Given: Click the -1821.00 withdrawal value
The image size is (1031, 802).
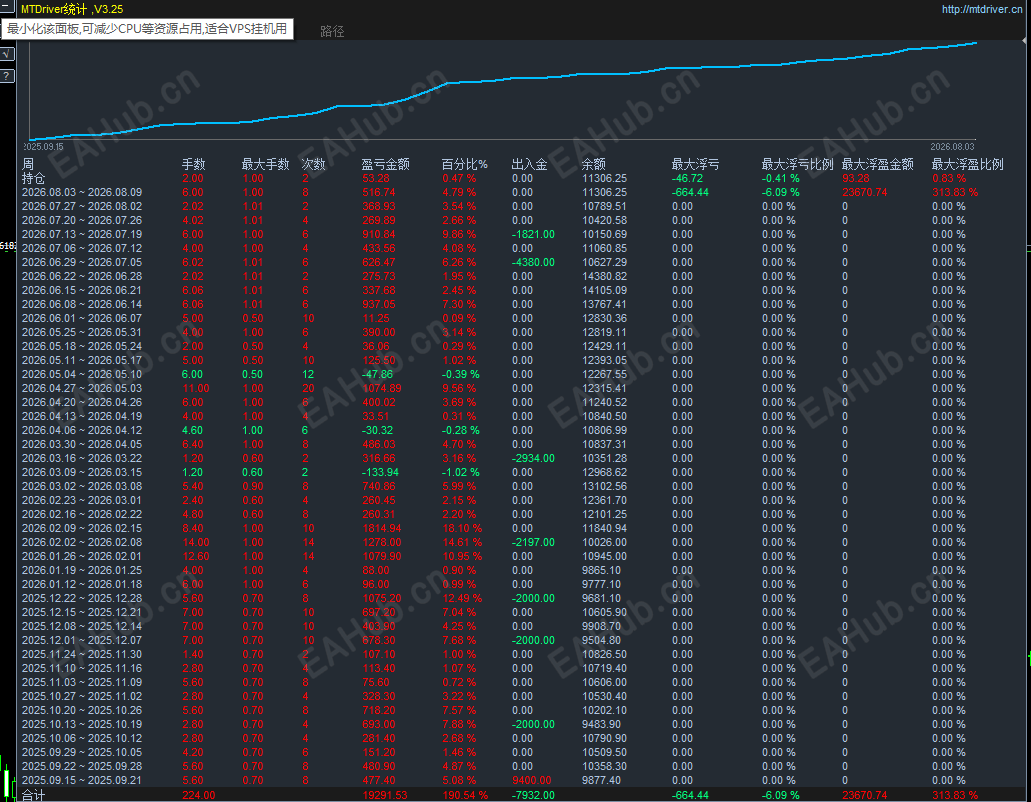Looking at the screenshot, I should (x=533, y=234).
